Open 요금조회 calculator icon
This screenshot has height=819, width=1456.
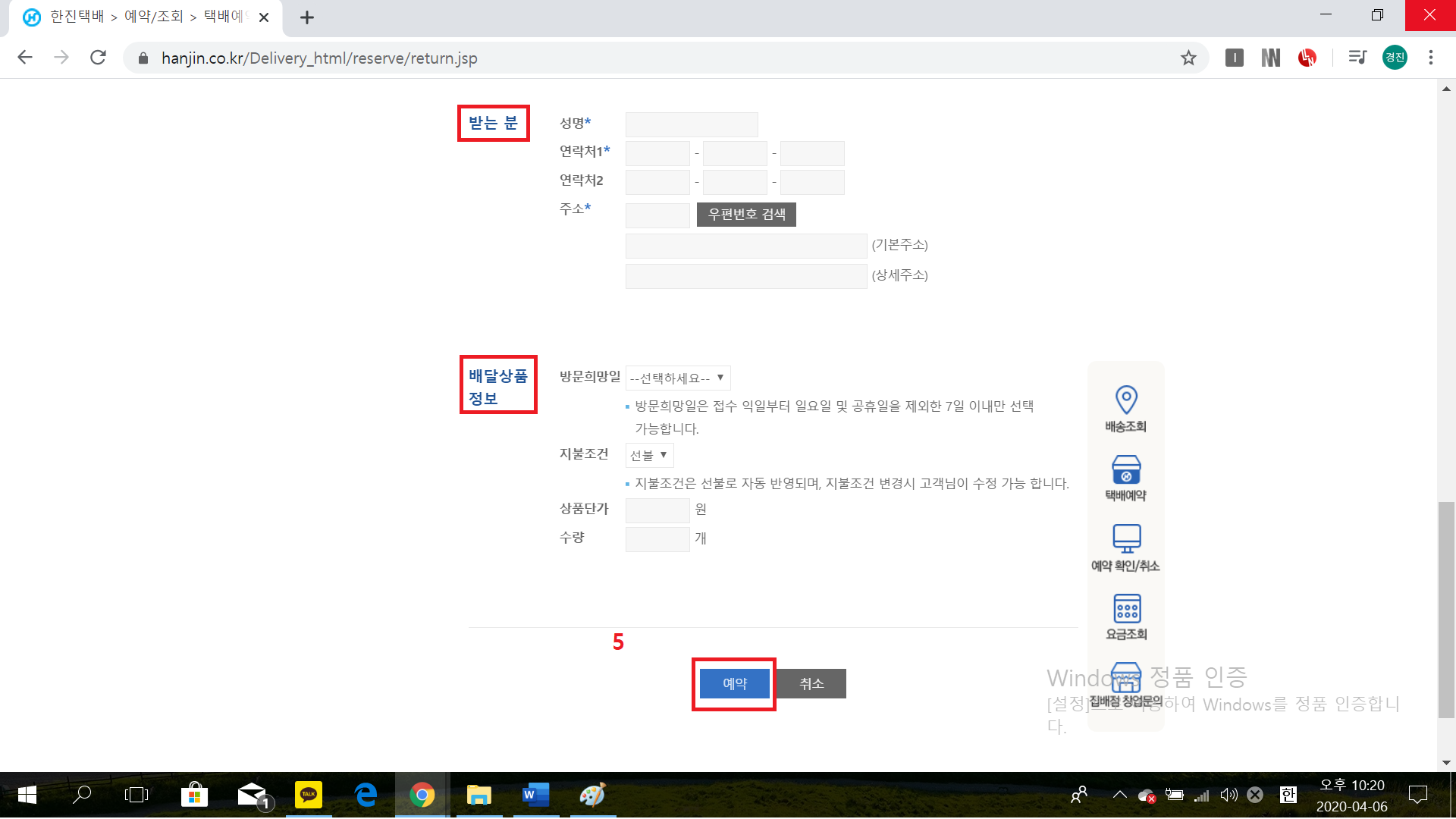[x=1126, y=608]
